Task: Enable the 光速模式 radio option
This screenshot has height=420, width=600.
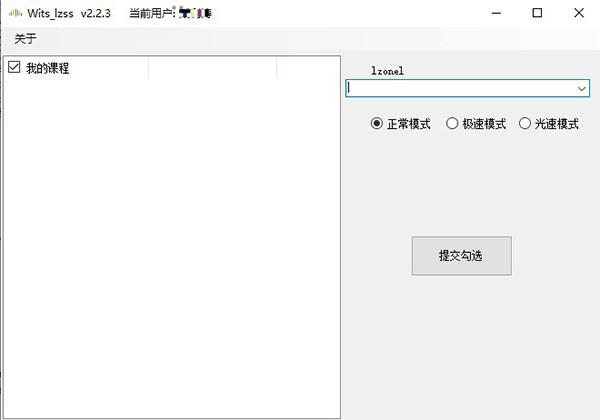Action: (x=525, y=124)
